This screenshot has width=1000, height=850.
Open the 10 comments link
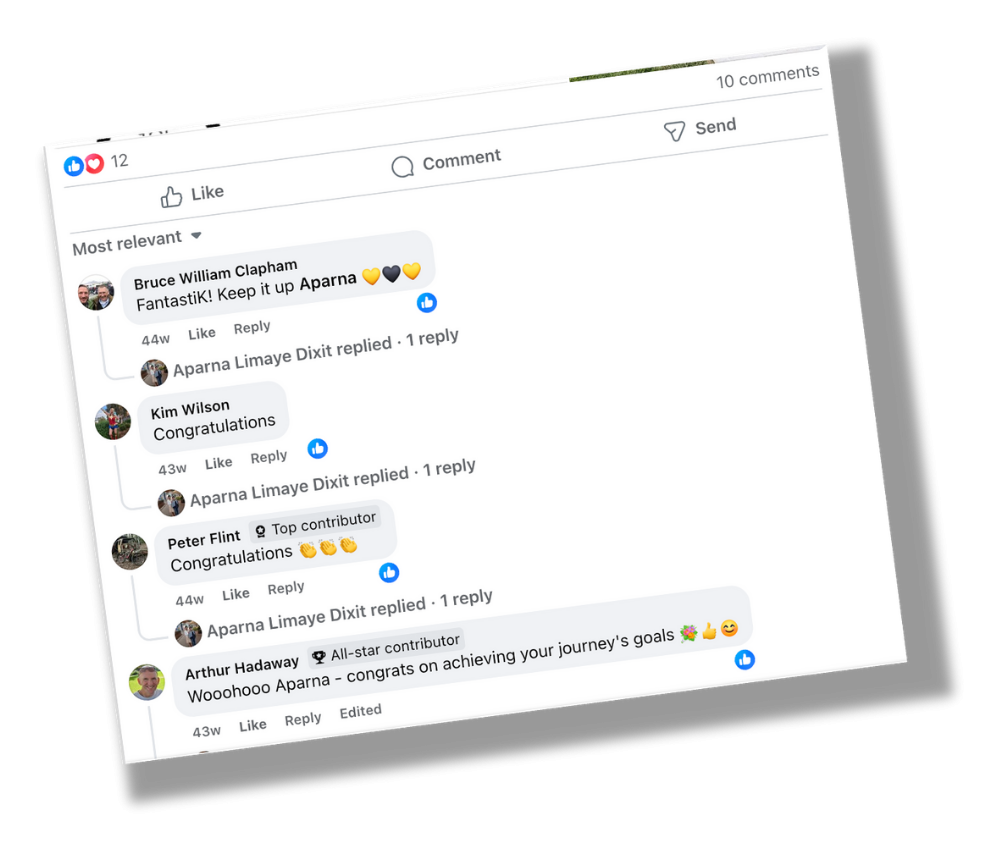tap(767, 77)
